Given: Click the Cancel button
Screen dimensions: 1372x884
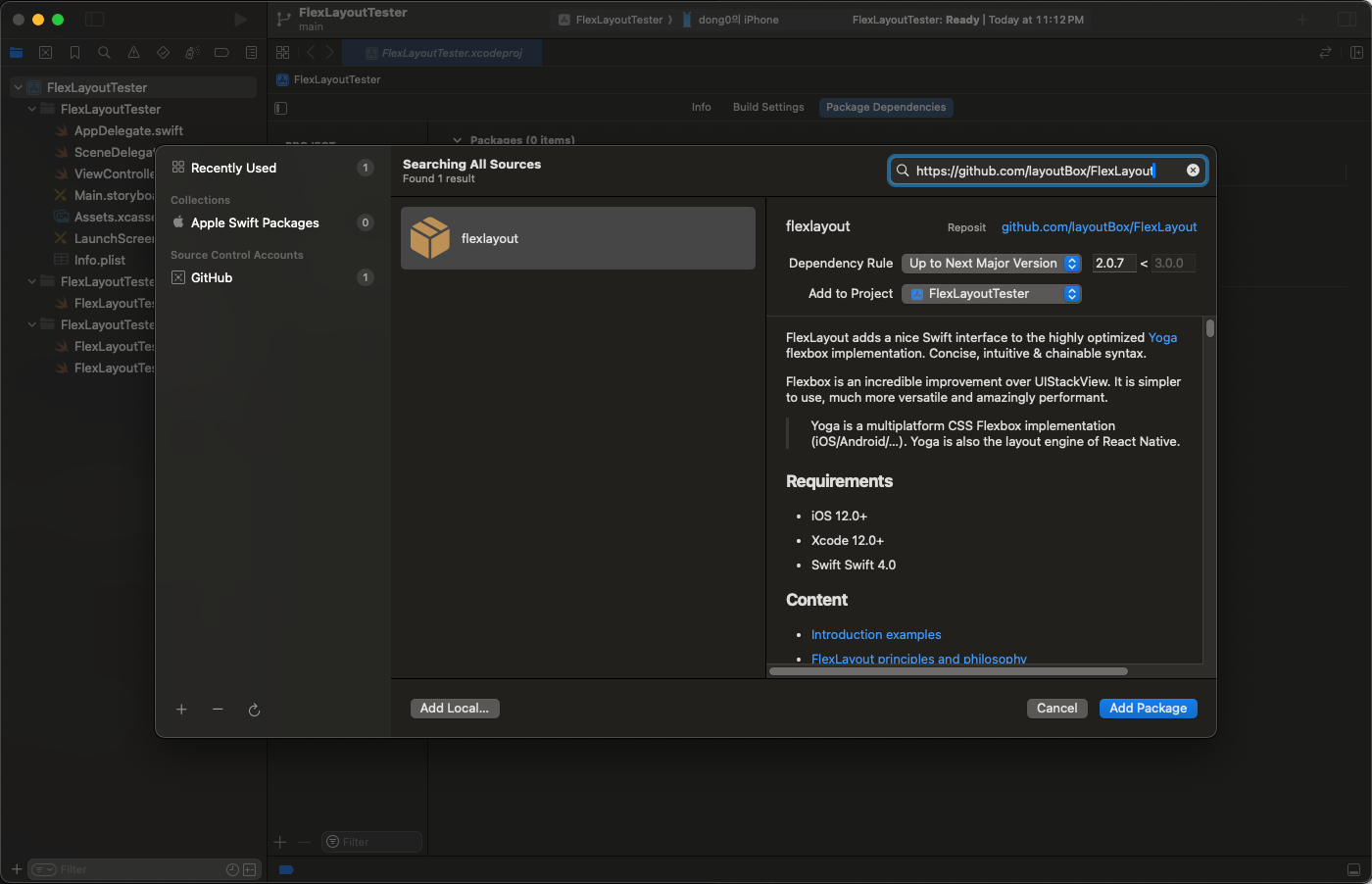Looking at the screenshot, I should (1056, 709).
